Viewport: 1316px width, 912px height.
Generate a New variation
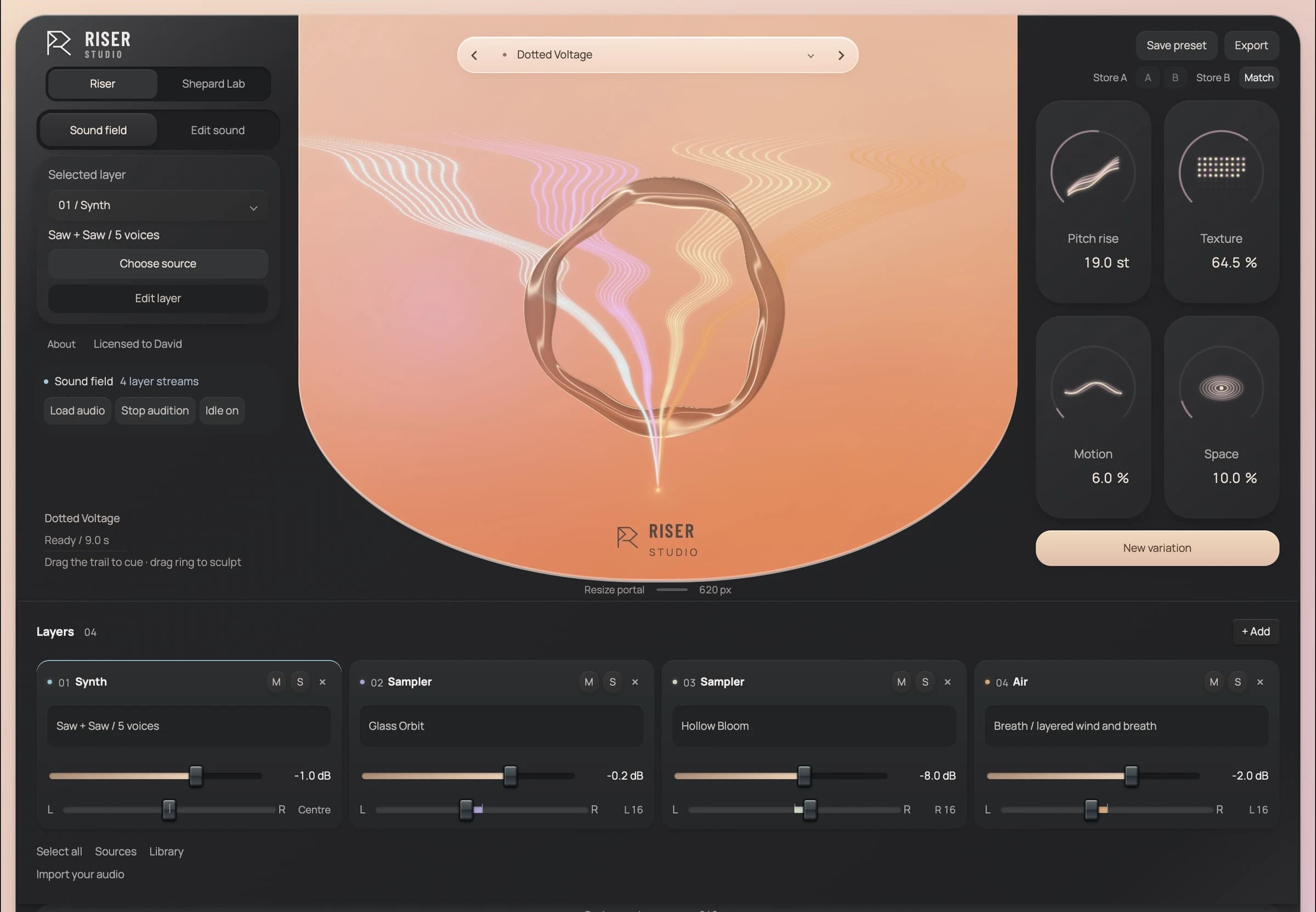[1157, 548]
